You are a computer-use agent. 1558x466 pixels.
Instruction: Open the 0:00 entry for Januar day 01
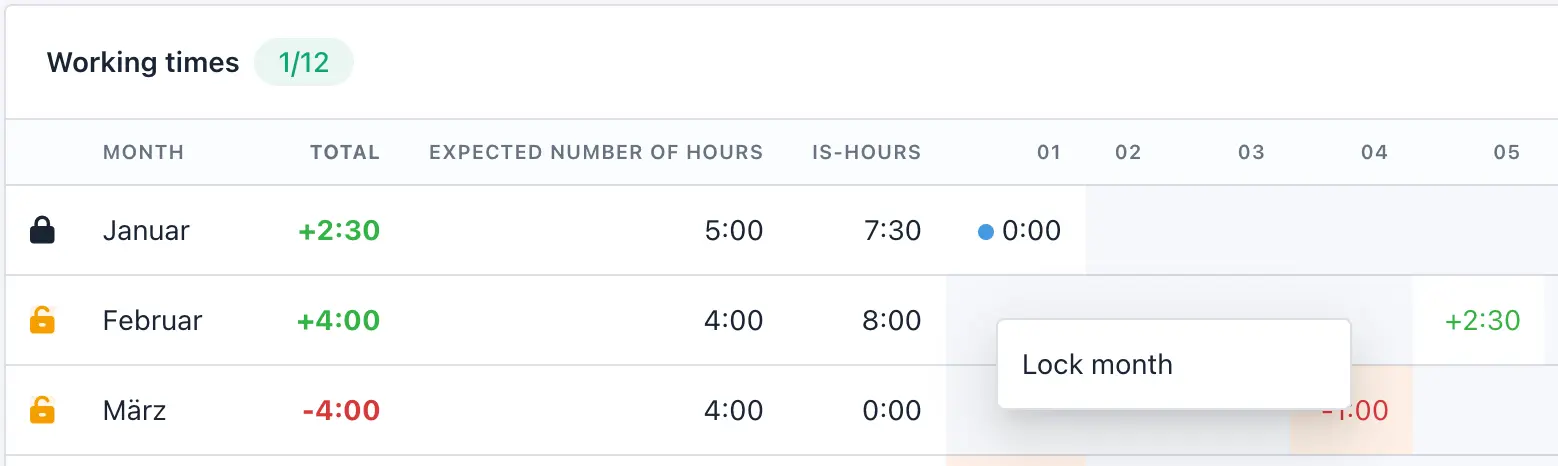(x=1031, y=231)
